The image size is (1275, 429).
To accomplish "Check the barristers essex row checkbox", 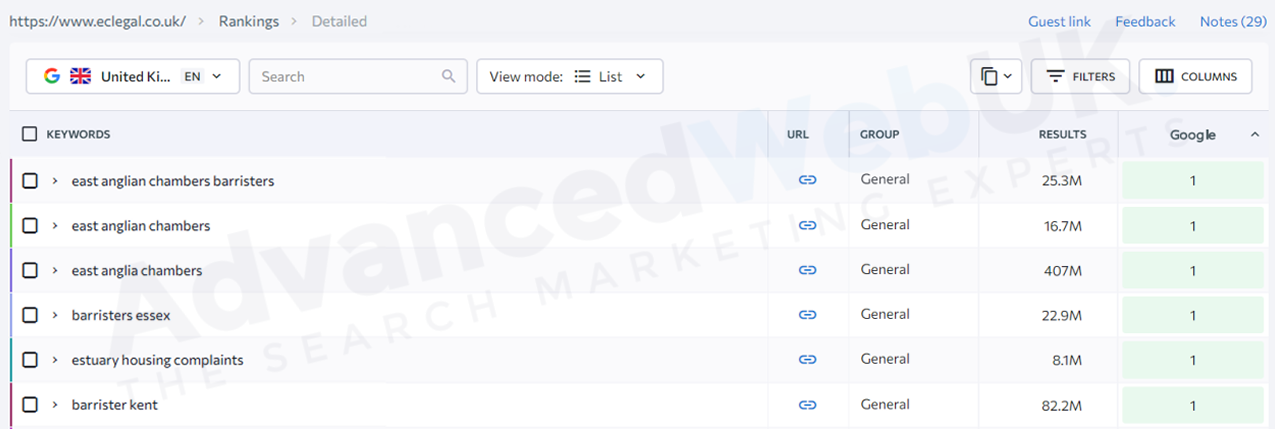I will [x=30, y=315].
